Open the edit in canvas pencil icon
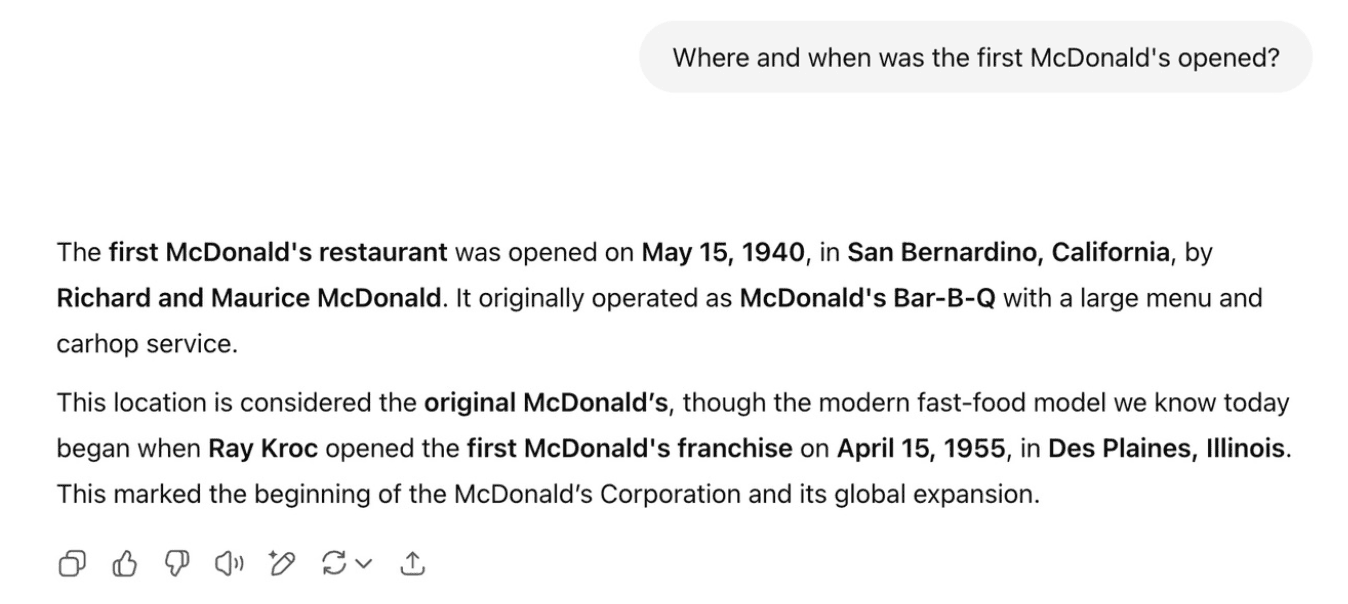The image size is (1348, 604). (x=279, y=565)
